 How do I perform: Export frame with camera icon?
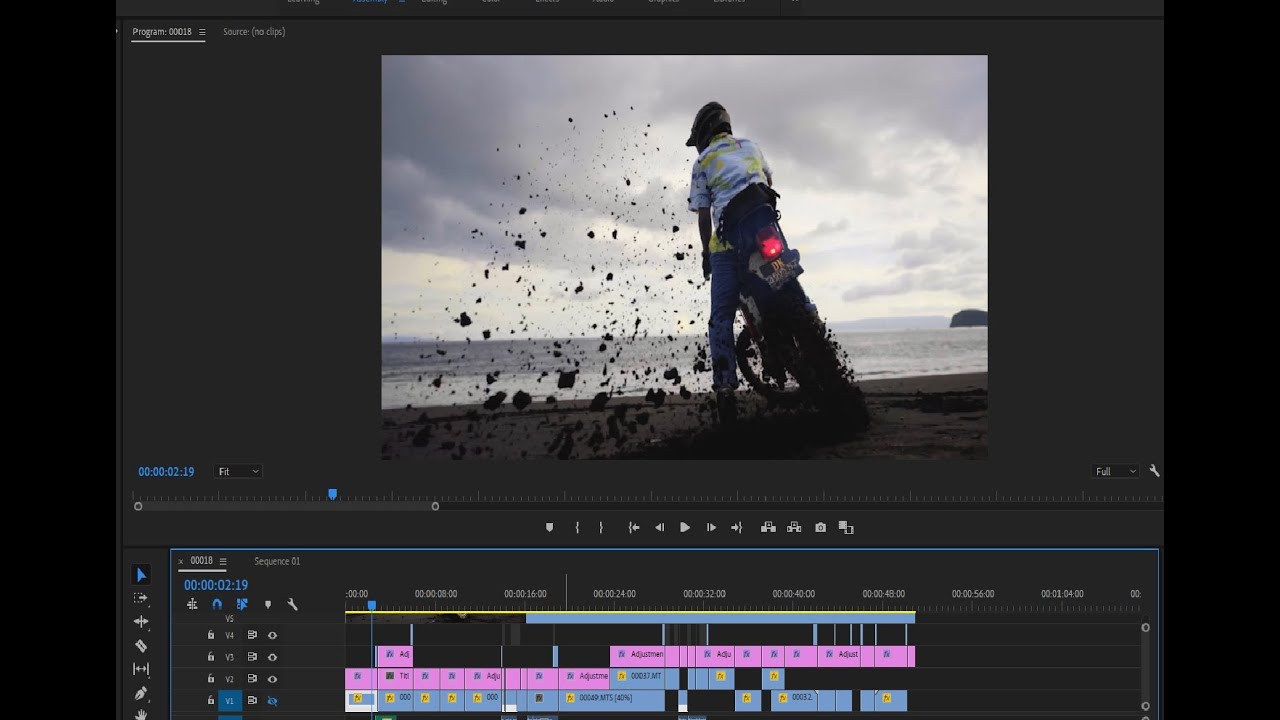820,527
